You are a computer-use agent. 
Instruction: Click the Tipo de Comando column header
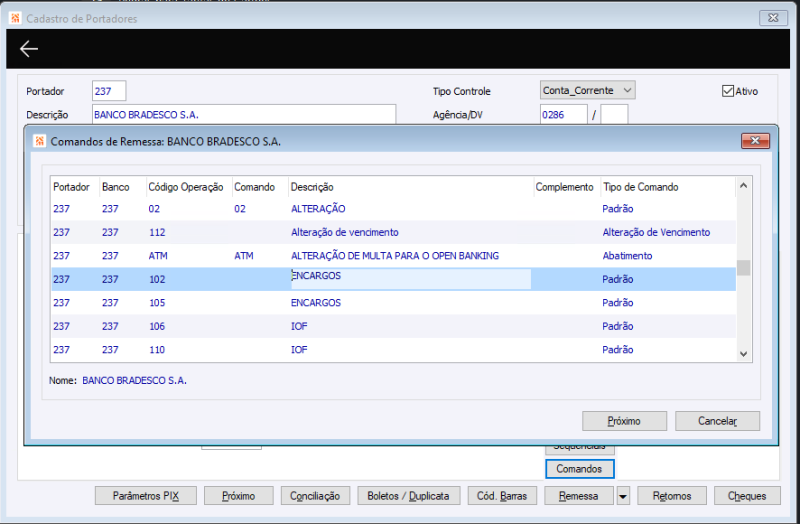[x=640, y=187]
